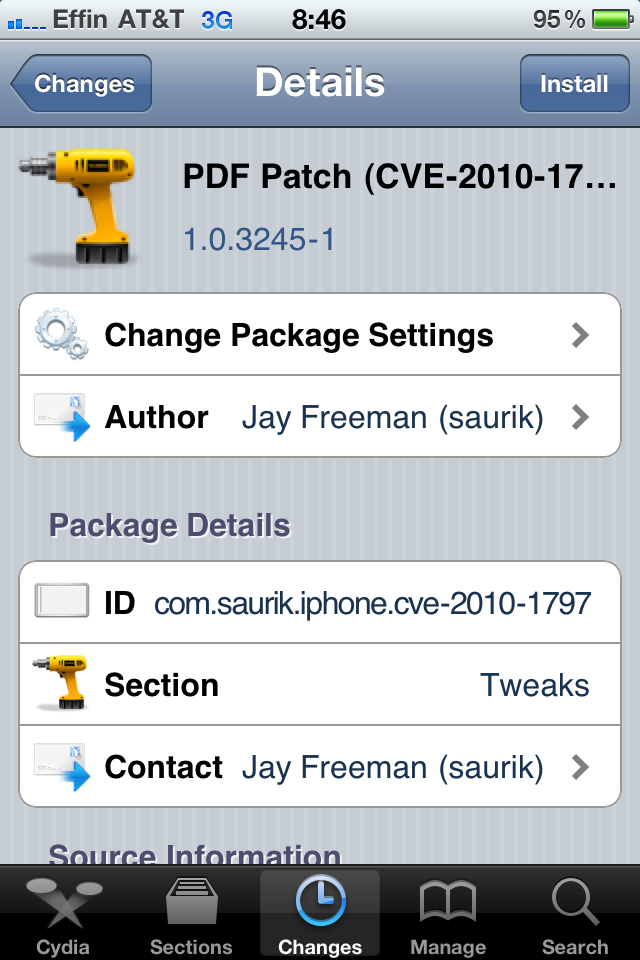Tap the Contact row chevron

click(580, 767)
